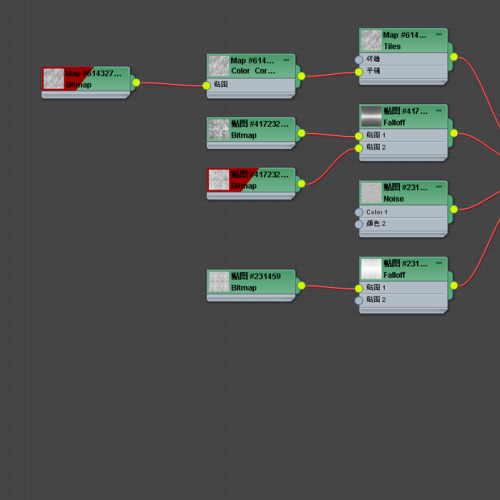Click the lower Falloff 贴图 2 input socket

[359, 300]
